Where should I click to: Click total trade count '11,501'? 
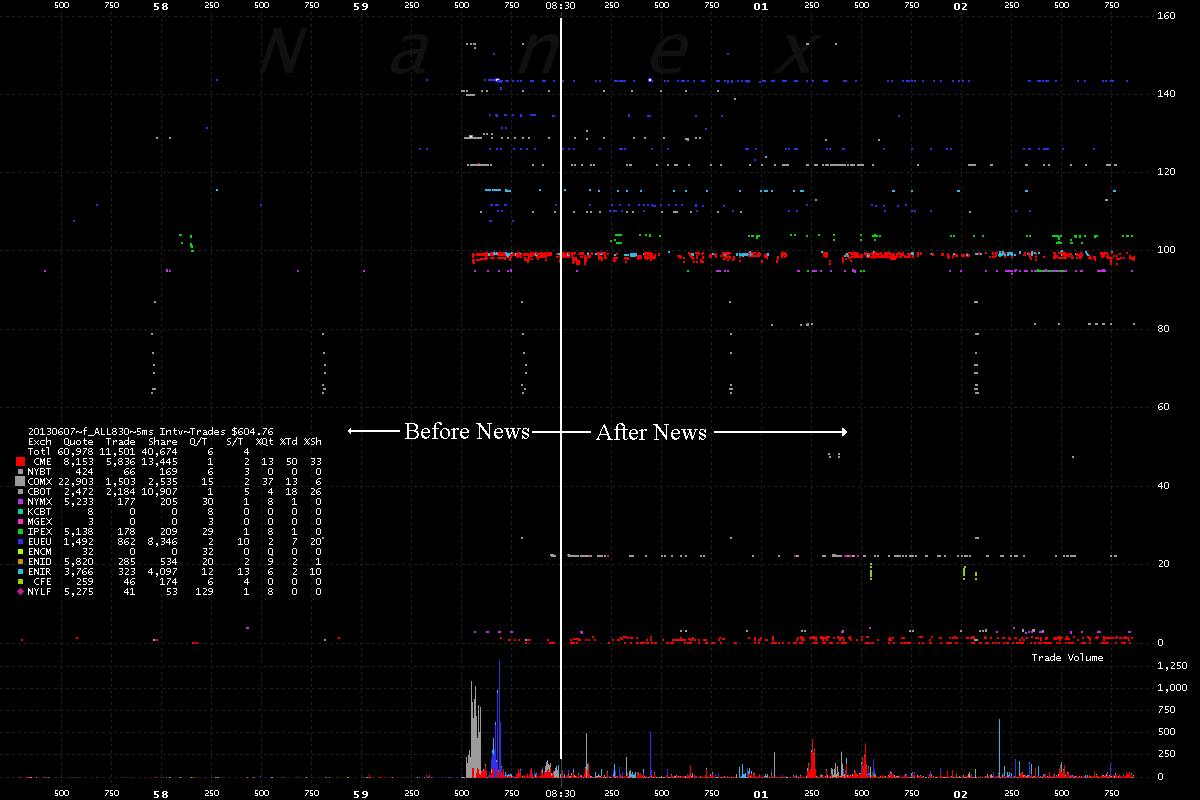[x=118, y=451]
